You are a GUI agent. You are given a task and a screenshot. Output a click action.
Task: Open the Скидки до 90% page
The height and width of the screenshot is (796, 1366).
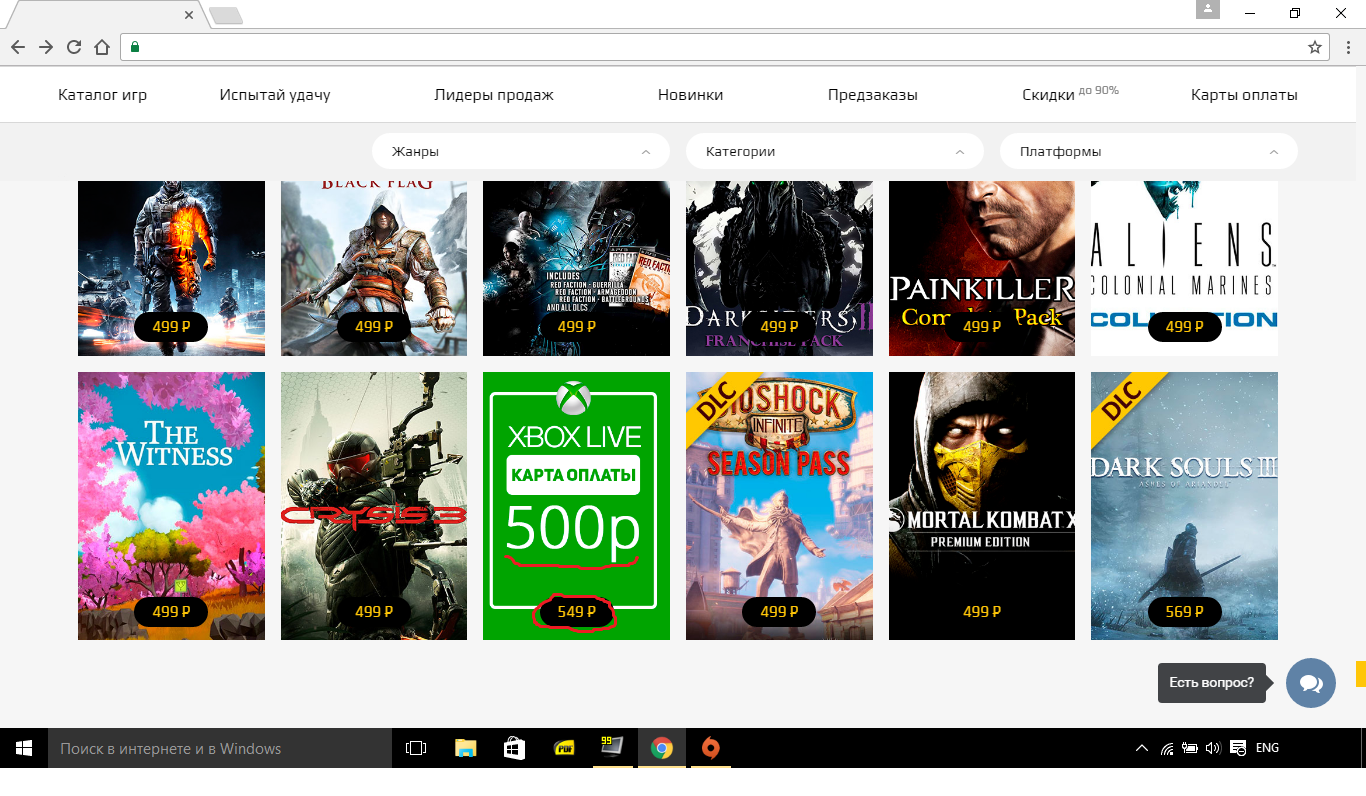coord(1070,94)
